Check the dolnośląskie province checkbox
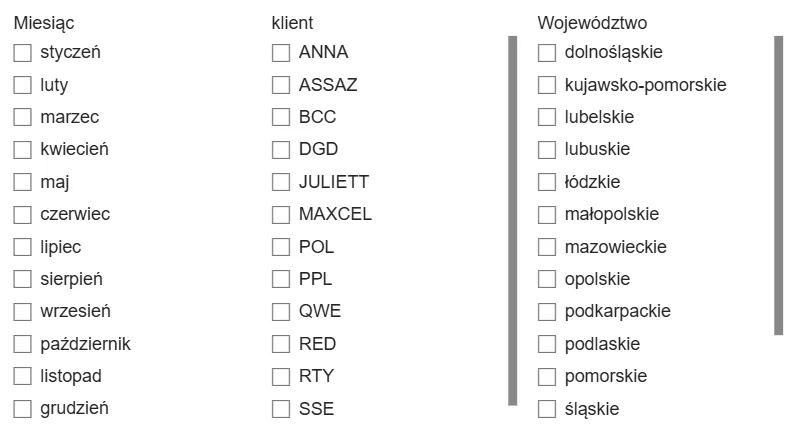Viewport: 789px width, 439px height. [x=547, y=52]
